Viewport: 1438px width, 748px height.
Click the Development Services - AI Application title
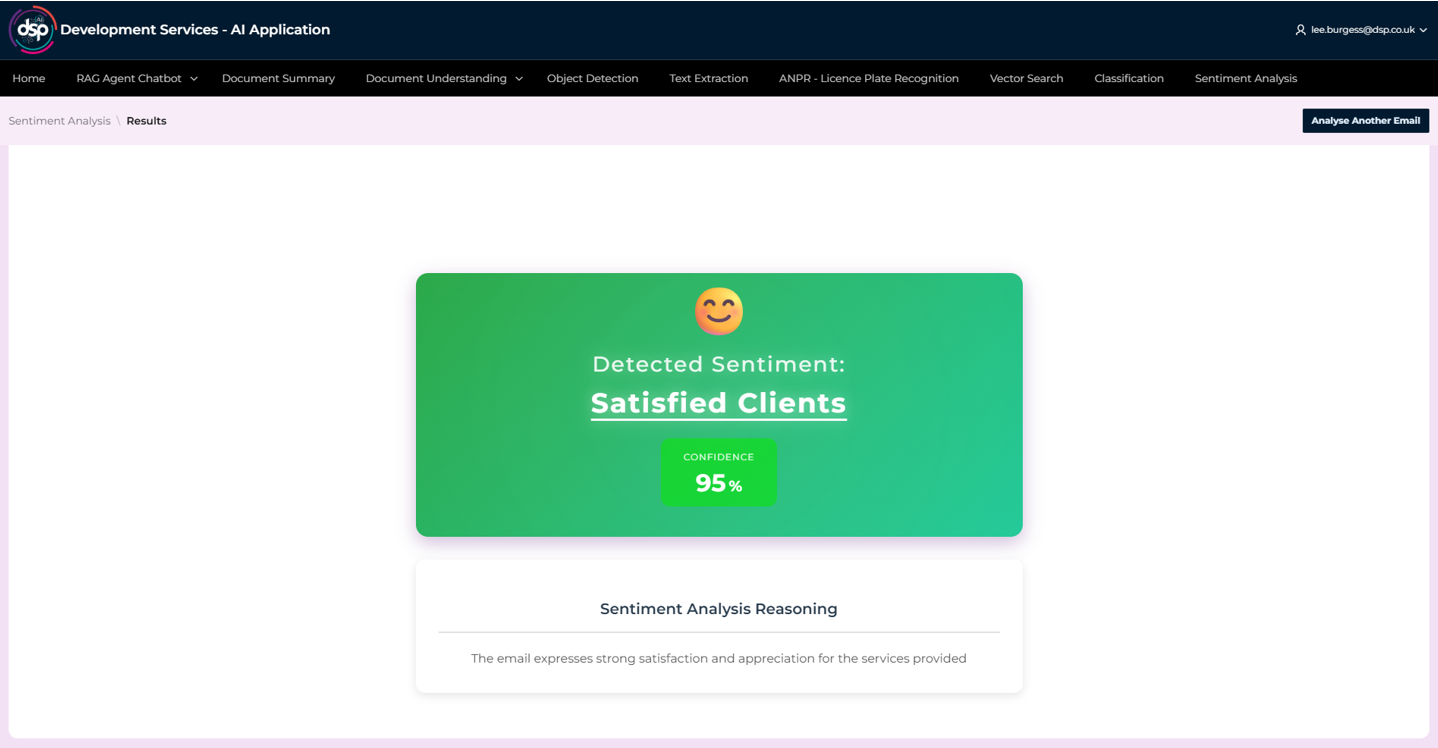pos(195,30)
